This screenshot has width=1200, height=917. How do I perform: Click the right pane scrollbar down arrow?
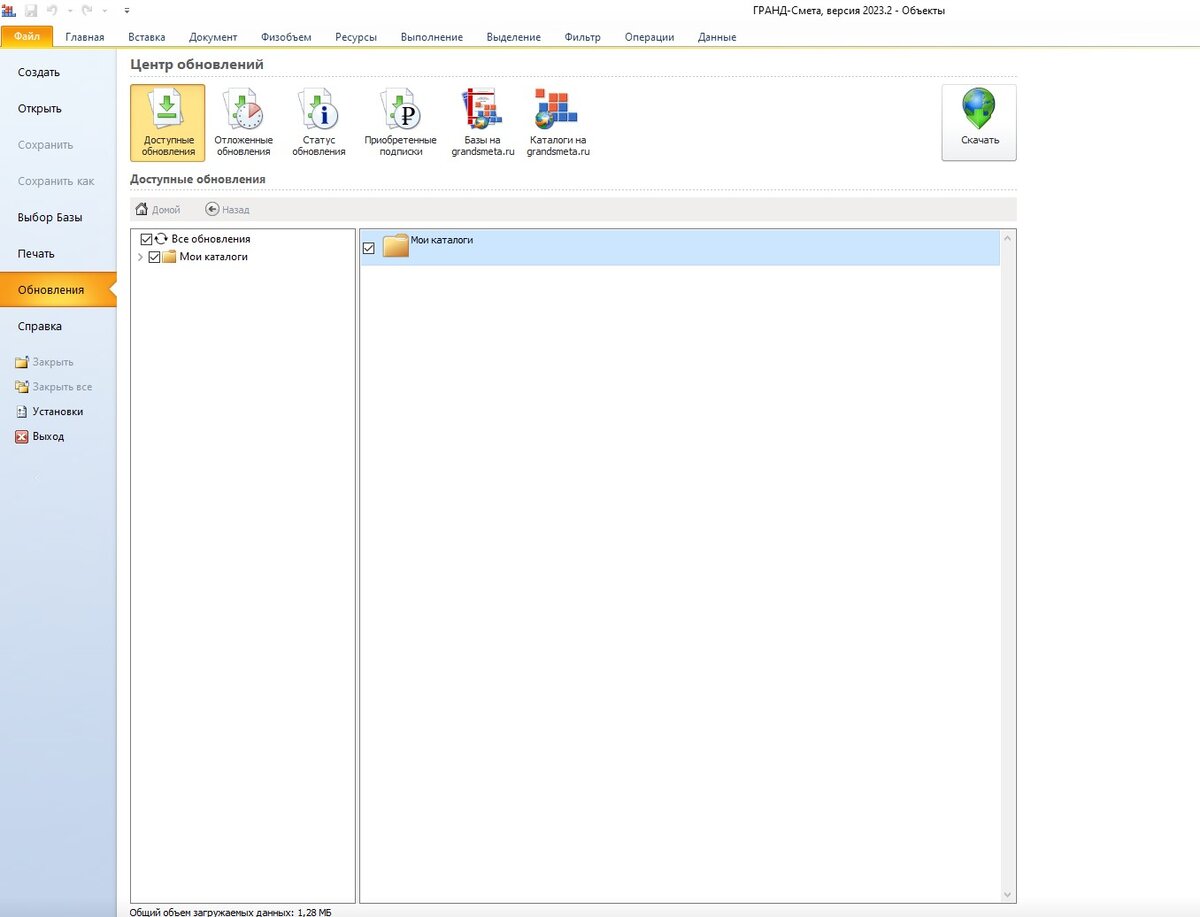pos(1008,895)
